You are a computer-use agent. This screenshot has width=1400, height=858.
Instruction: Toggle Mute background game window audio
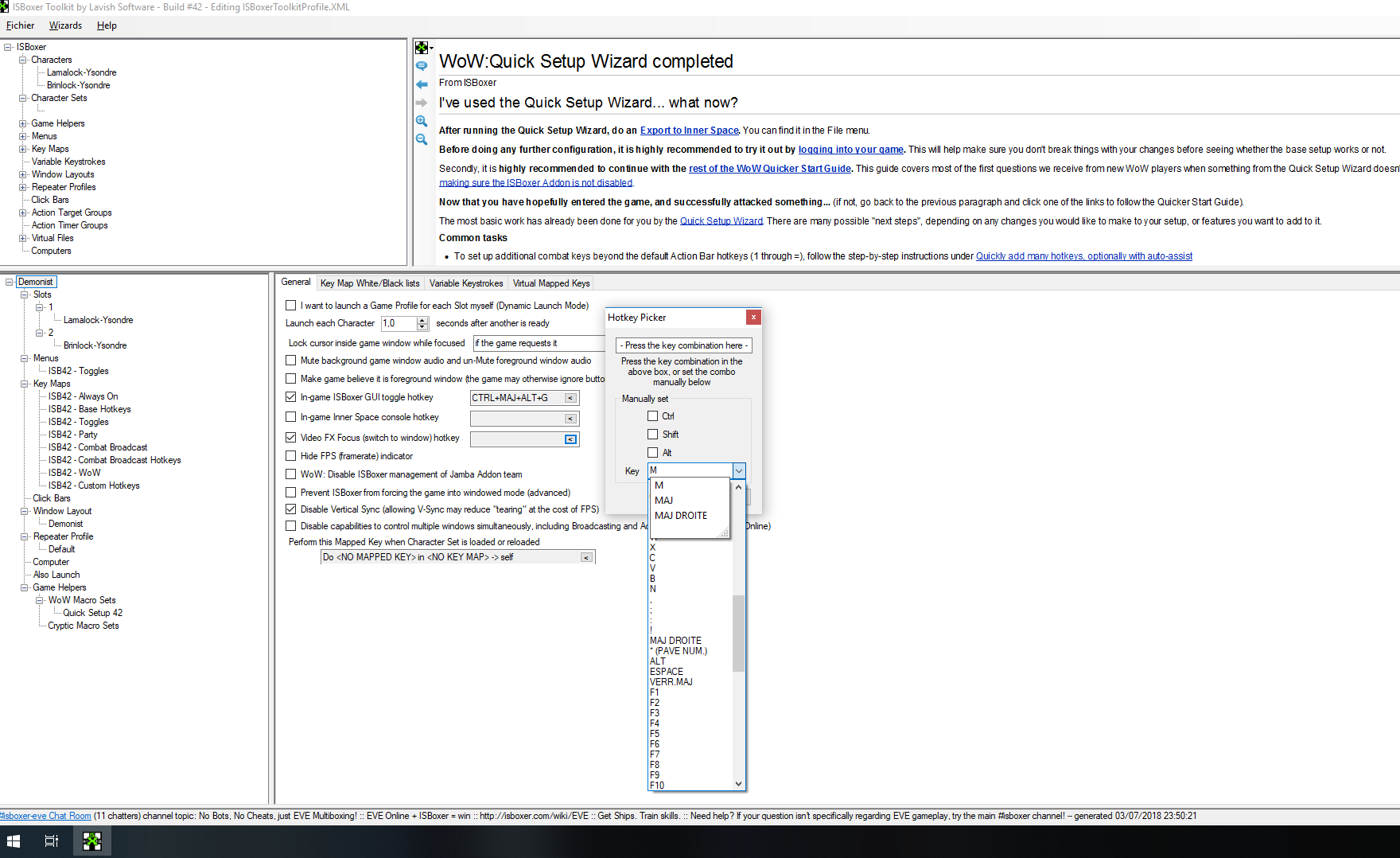click(x=291, y=361)
